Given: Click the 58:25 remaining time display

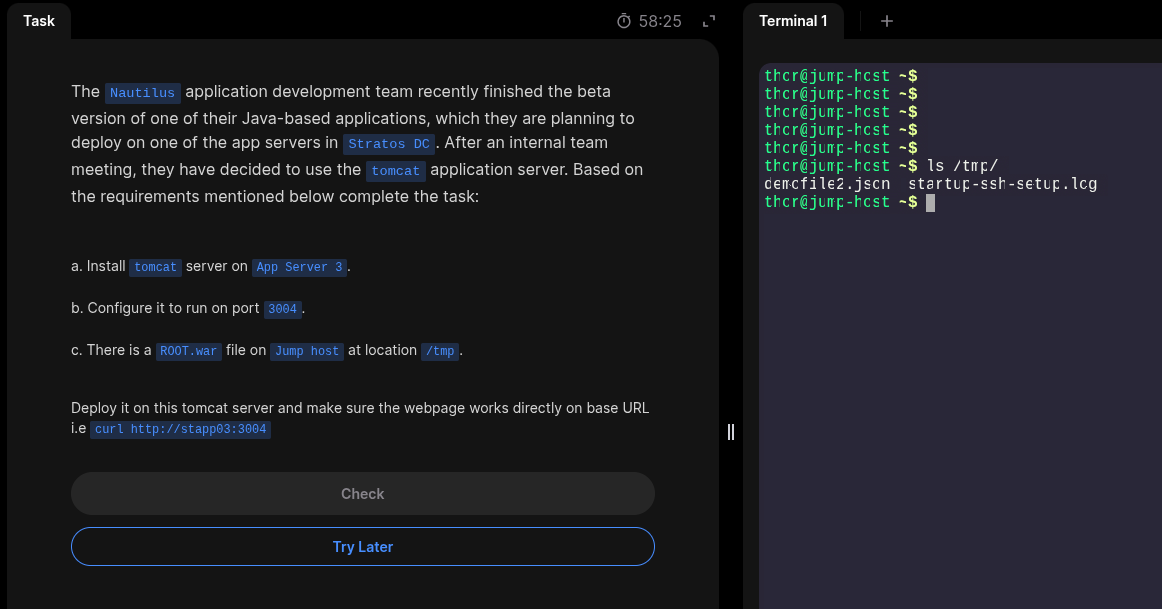Looking at the screenshot, I should click(660, 21).
